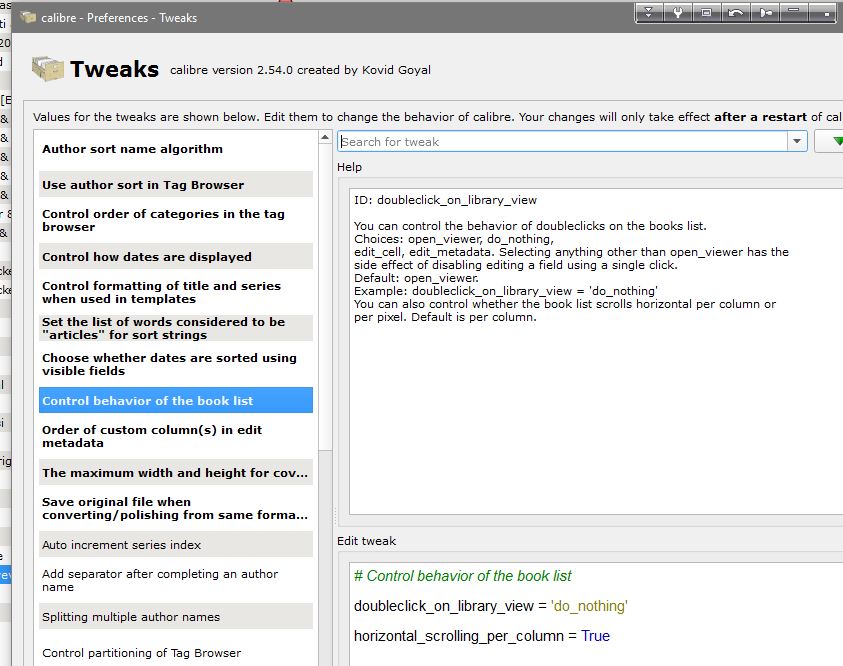
Task: Click in the Help text ID line
Action: pos(445,200)
